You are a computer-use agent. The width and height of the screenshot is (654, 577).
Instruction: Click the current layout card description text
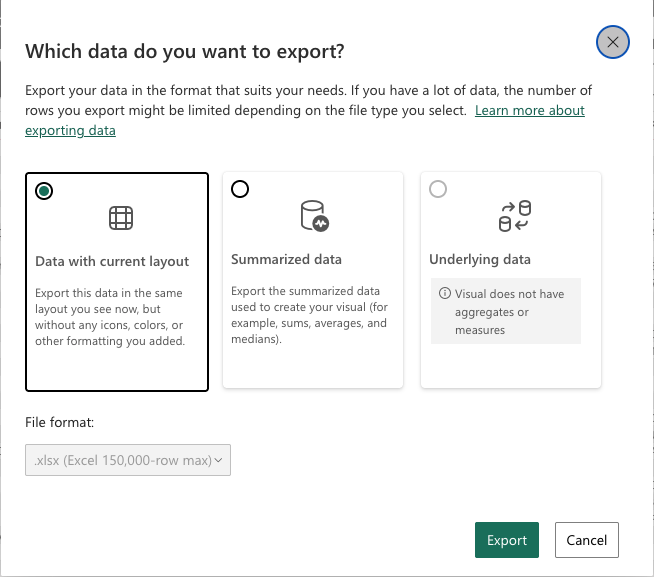[112, 317]
